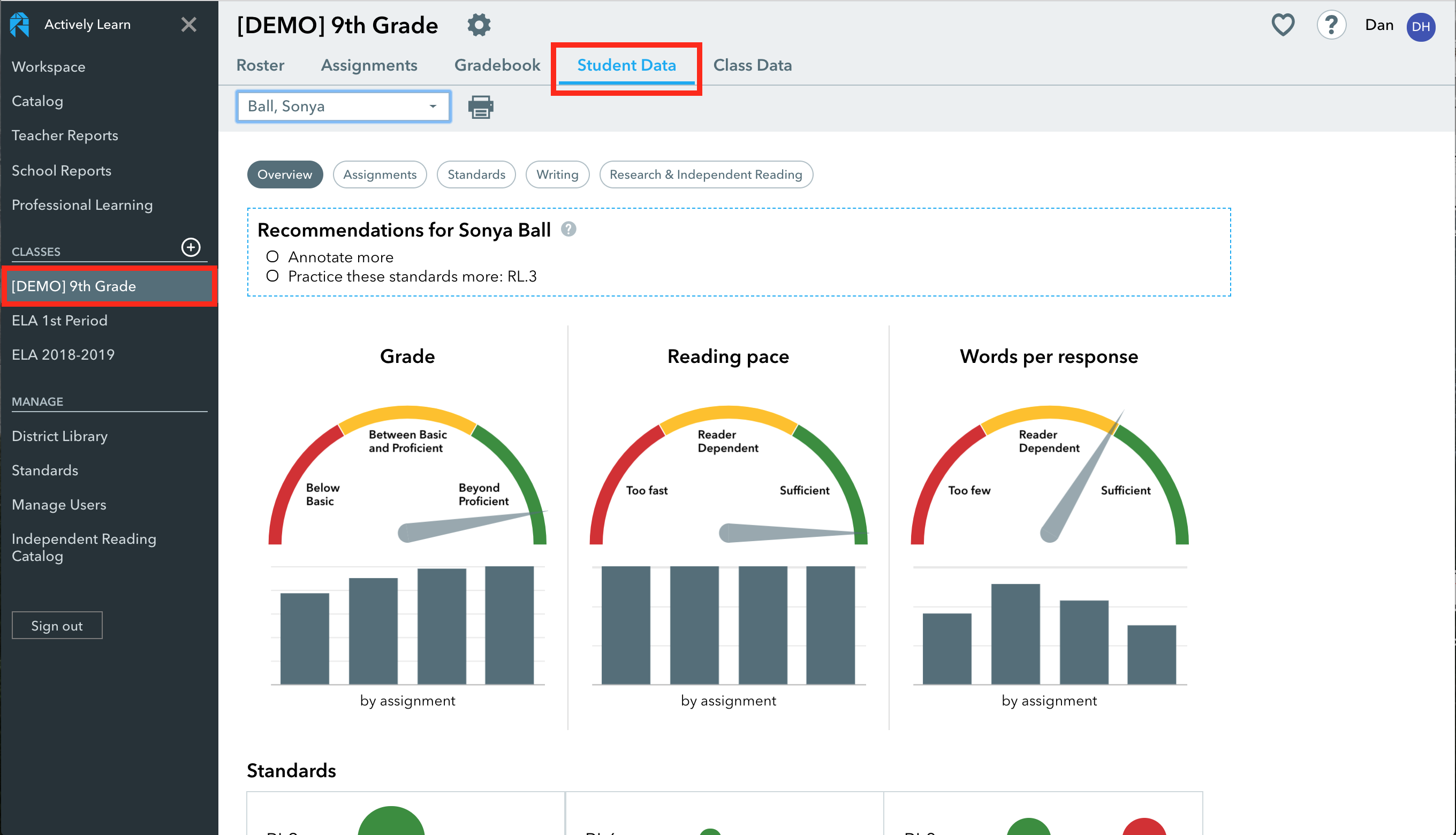This screenshot has width=1456, height=835.
Task: Click the Actively Learn logo icon
Action: pos(19,24)
